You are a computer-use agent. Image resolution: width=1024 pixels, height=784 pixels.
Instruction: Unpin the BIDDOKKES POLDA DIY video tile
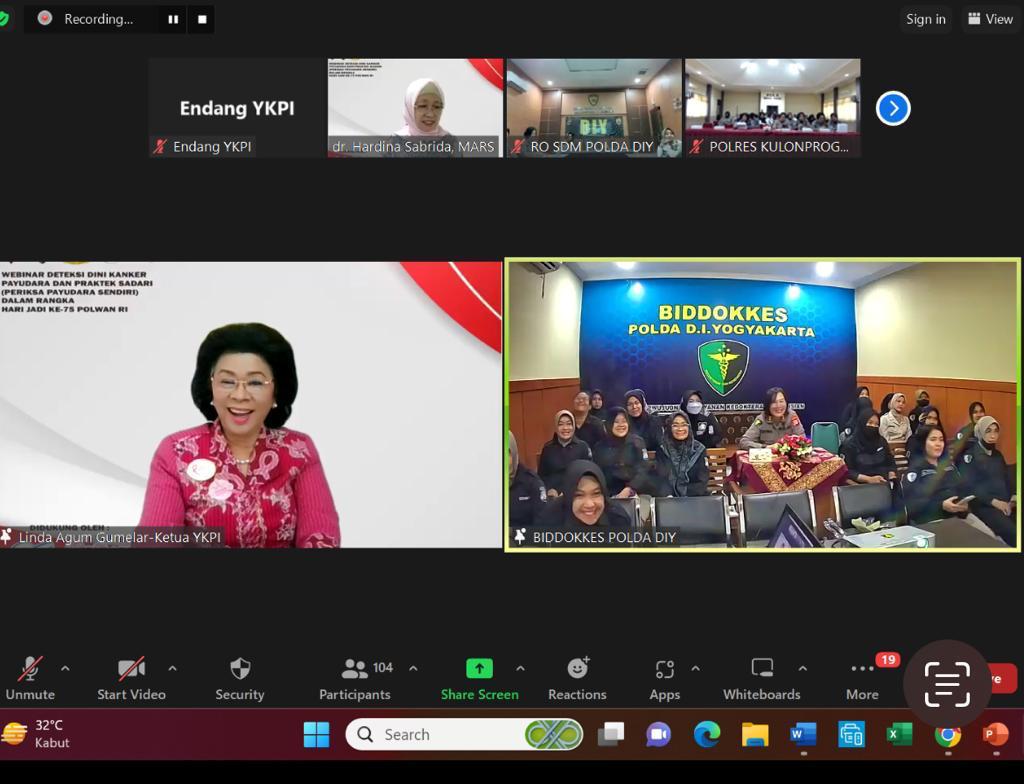(519, 537)
